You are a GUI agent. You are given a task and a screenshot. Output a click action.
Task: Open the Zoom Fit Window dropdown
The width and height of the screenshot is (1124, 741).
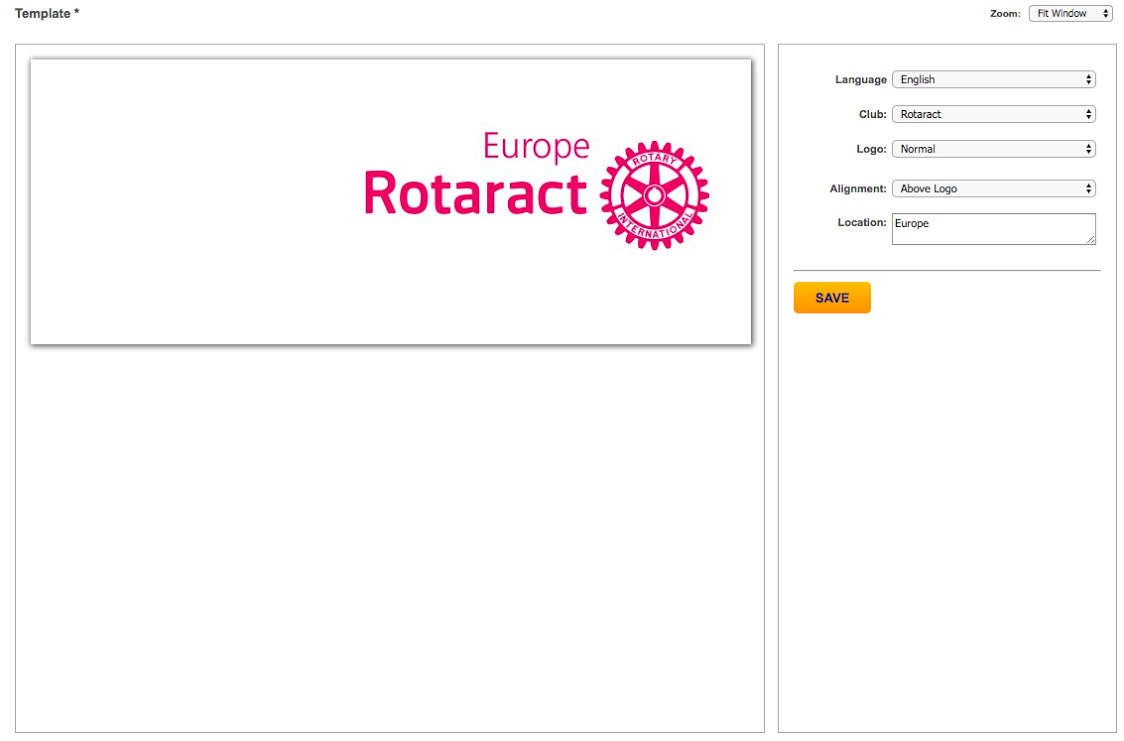1070,14
